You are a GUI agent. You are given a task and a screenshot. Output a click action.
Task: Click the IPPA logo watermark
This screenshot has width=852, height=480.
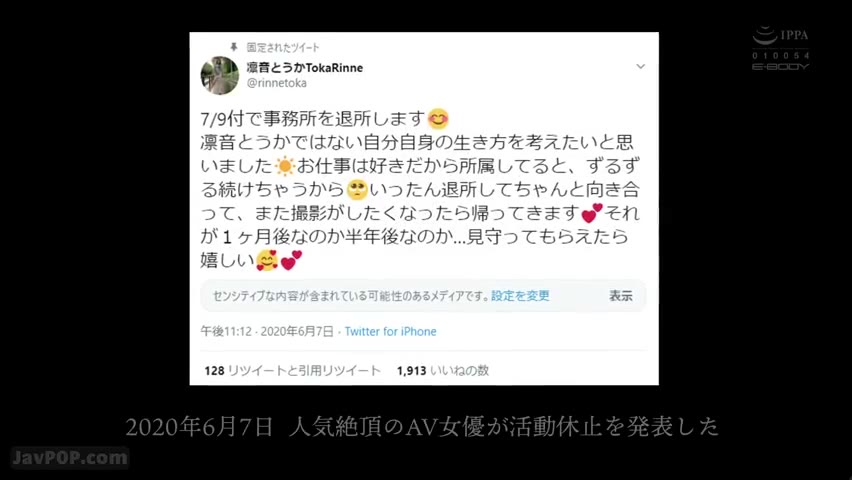(780, 35)
